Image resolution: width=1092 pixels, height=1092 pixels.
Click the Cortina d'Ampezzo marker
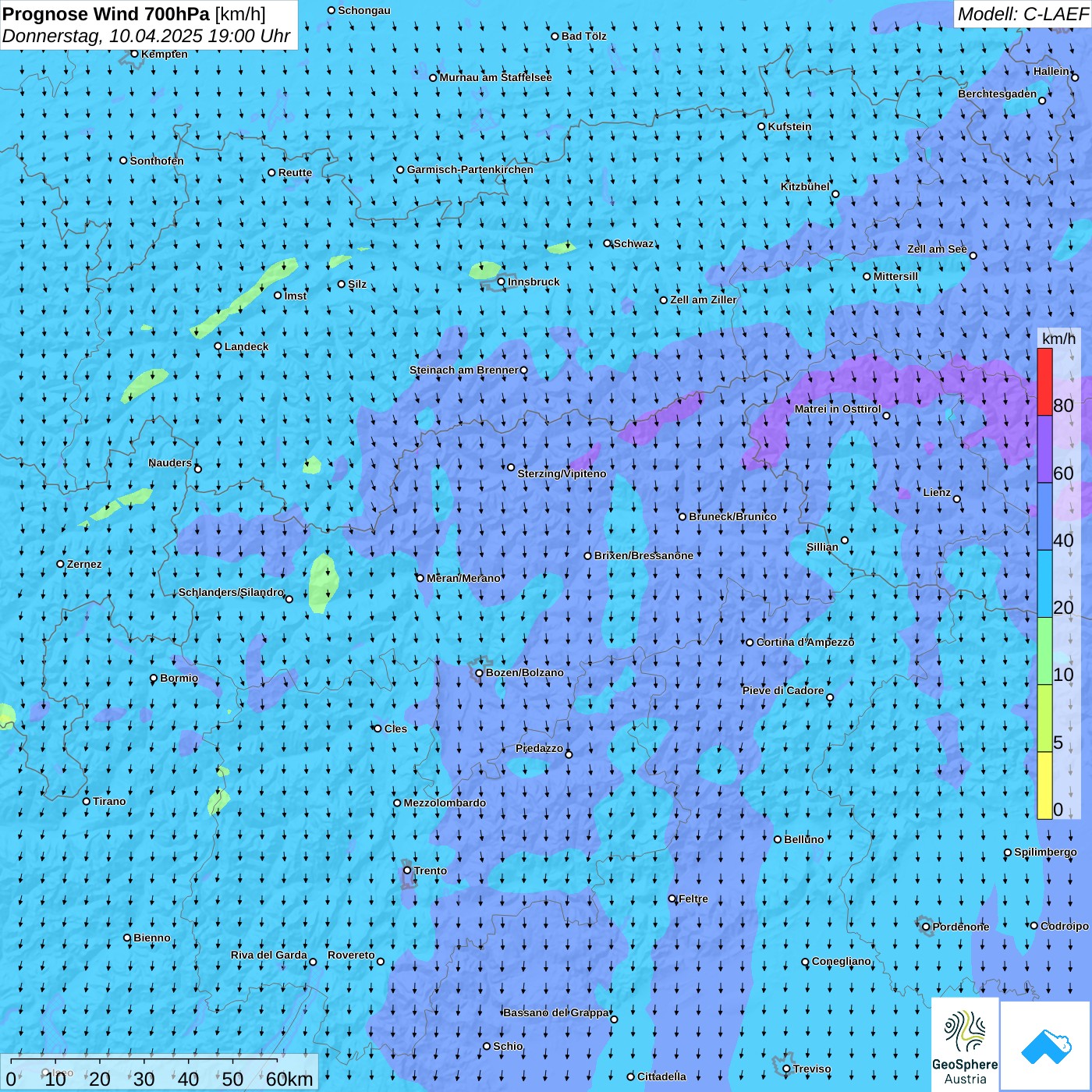tap(750, 643)
